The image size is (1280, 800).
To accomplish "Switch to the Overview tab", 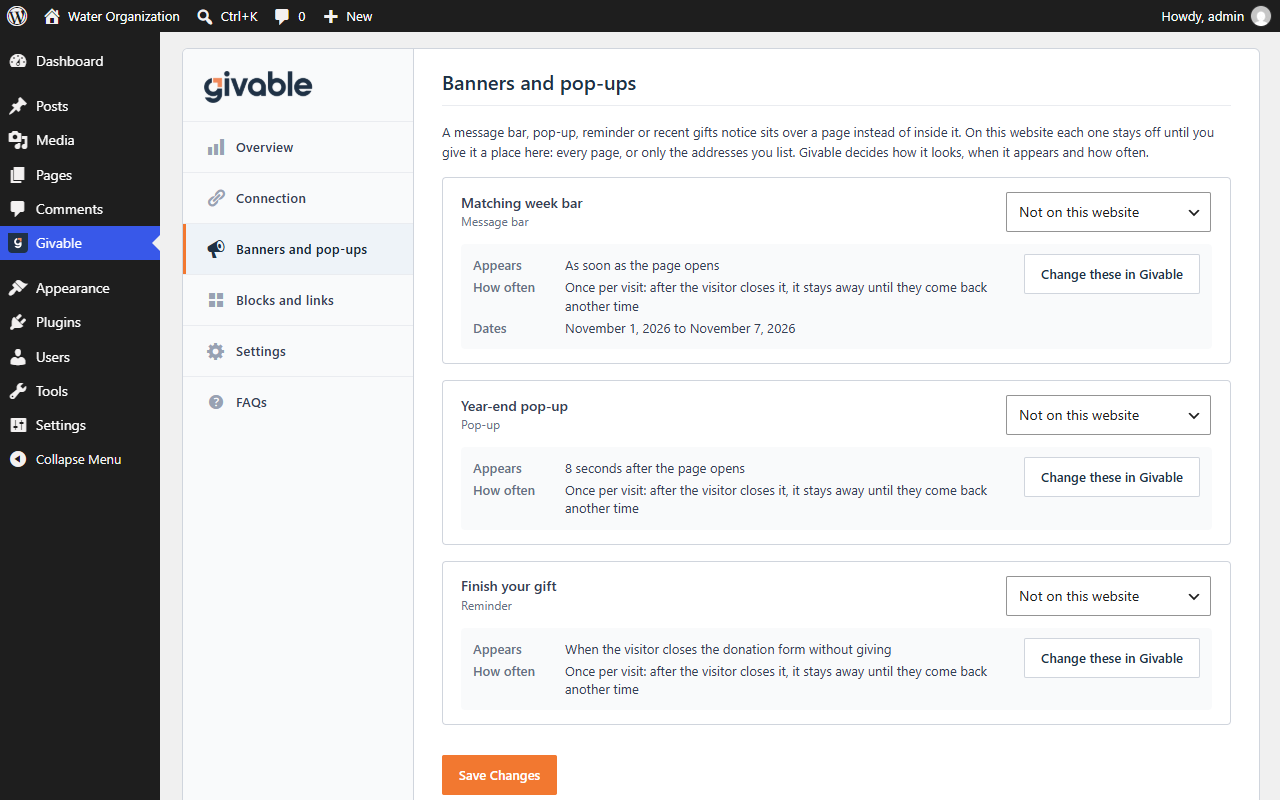I will [298, 147].
